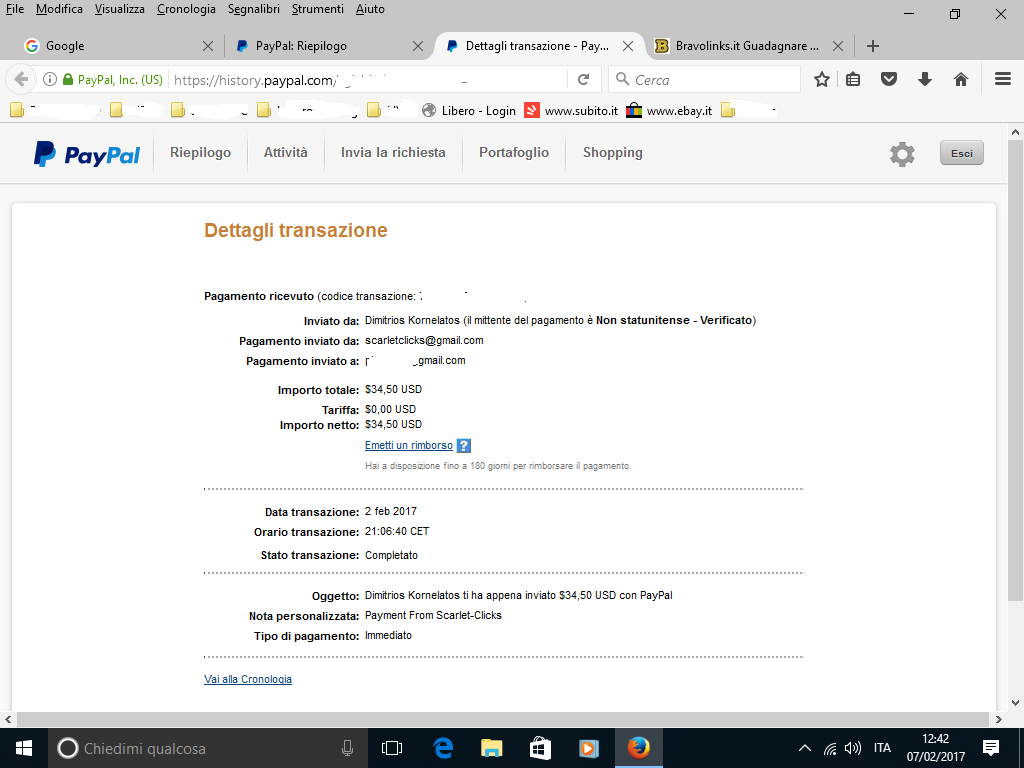Screen dimensions: 1024x768
Task: Go to PayPal Attività section
Action: [x=285, y=152]
